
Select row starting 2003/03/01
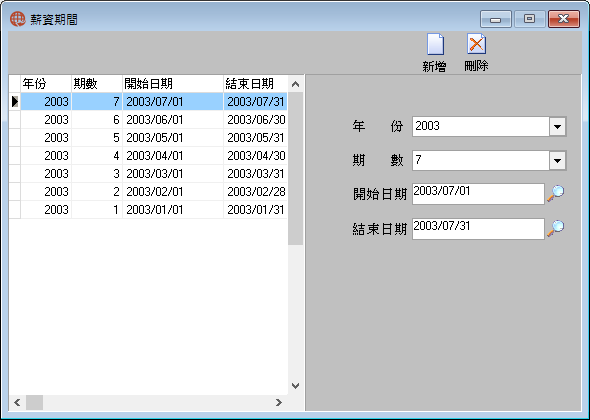148,174
